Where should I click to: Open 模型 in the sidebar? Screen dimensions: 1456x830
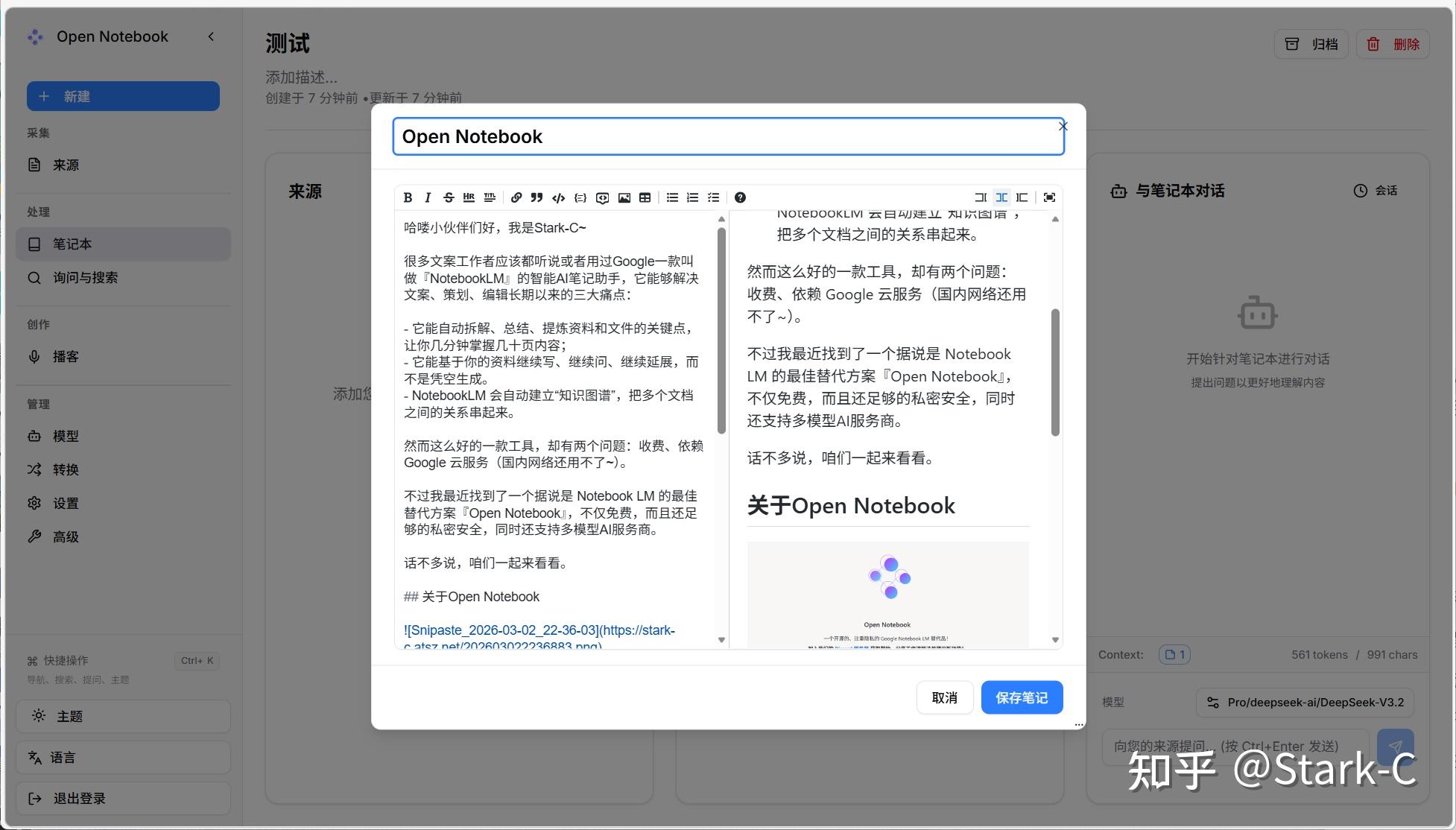pos(123,436)
